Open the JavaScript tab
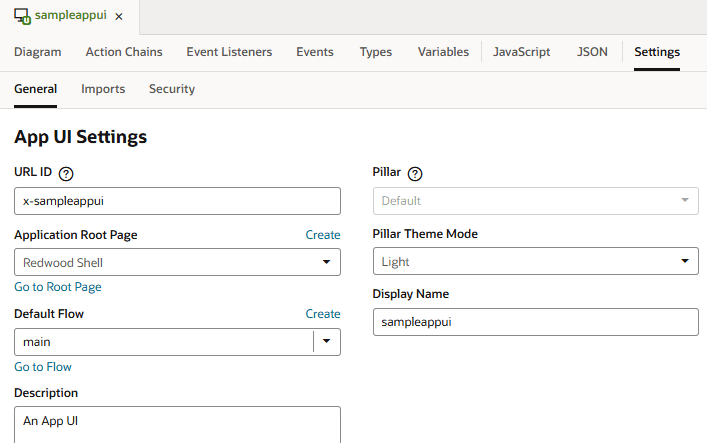 (x=521, y=52)
